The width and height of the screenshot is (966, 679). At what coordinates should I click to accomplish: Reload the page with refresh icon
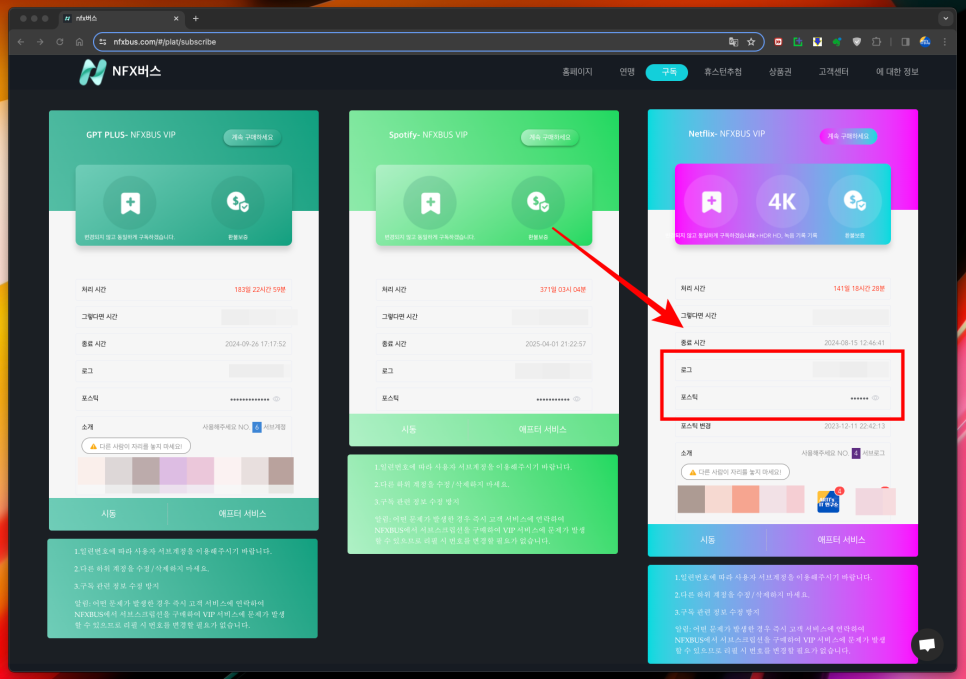coord(60,42)
